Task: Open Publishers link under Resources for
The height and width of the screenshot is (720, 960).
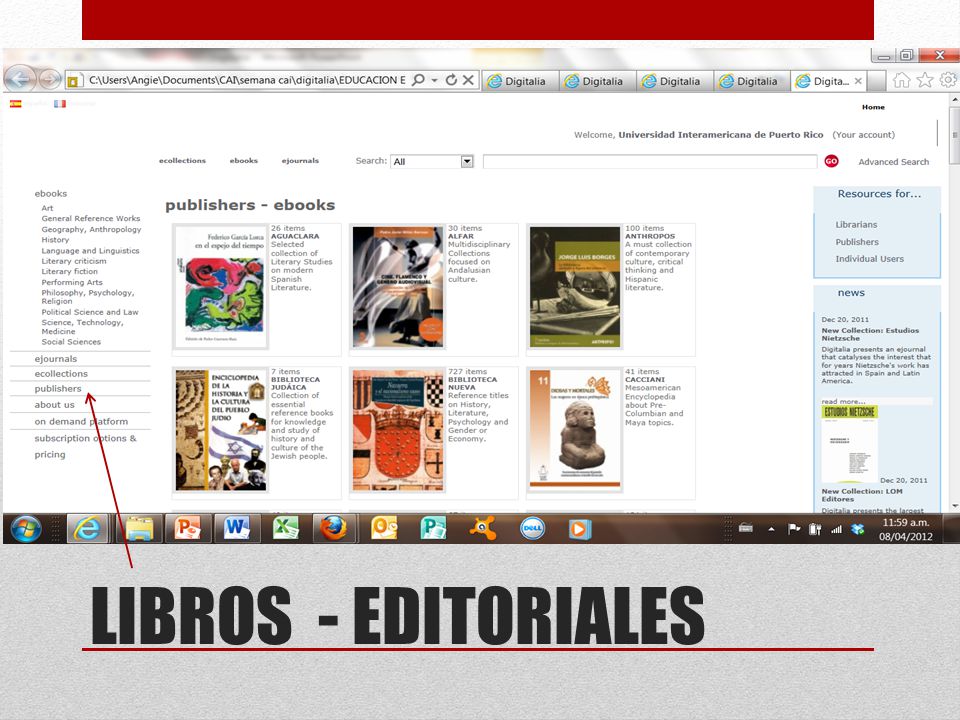Action: 857,242
